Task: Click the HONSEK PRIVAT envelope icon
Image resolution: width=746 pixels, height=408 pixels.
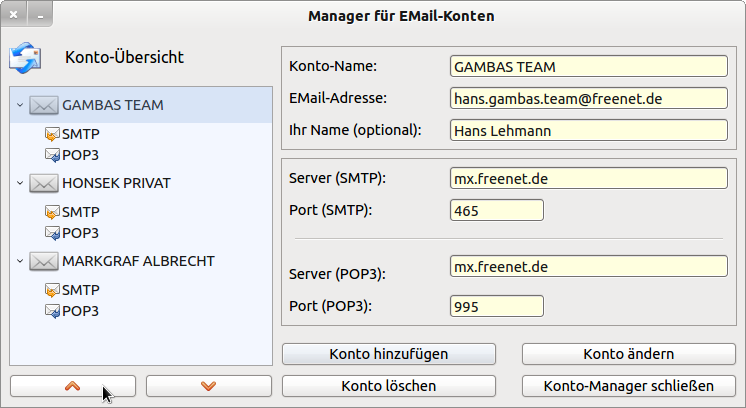Action: [43, 183]
